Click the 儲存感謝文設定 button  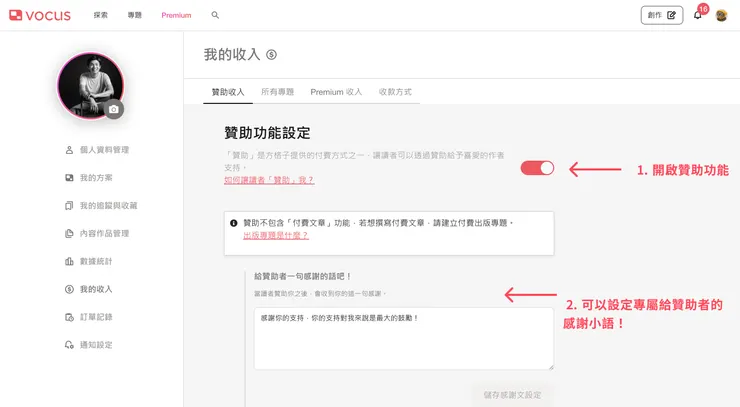[512, 395]
